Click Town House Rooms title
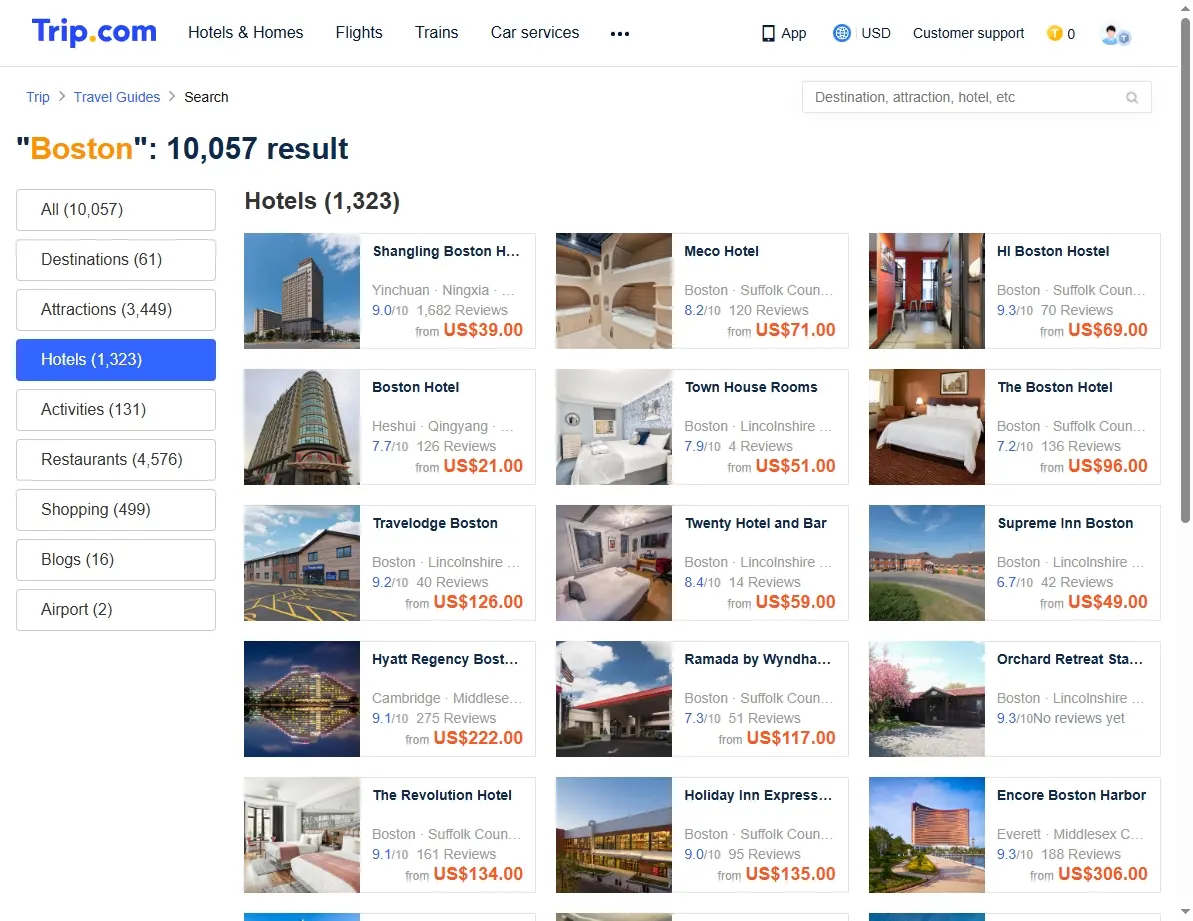The height and width of the screenshot is (921, 1193). pos(751,387)
